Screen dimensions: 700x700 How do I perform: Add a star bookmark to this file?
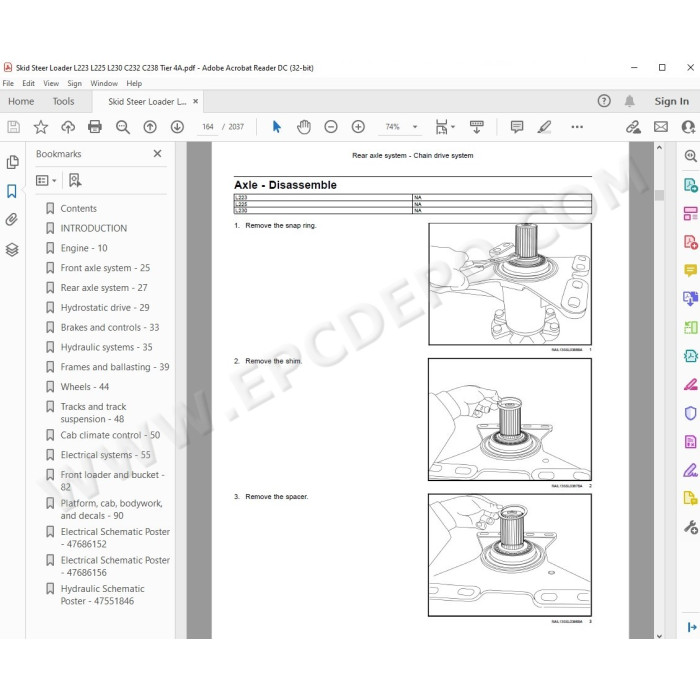41,127
